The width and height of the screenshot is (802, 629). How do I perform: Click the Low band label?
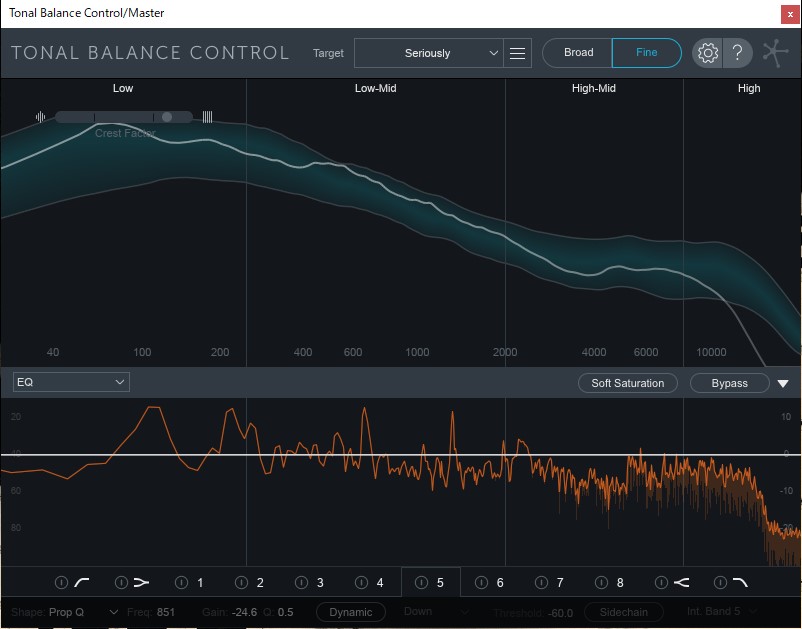pyautogui.click(x=123, y=88)
